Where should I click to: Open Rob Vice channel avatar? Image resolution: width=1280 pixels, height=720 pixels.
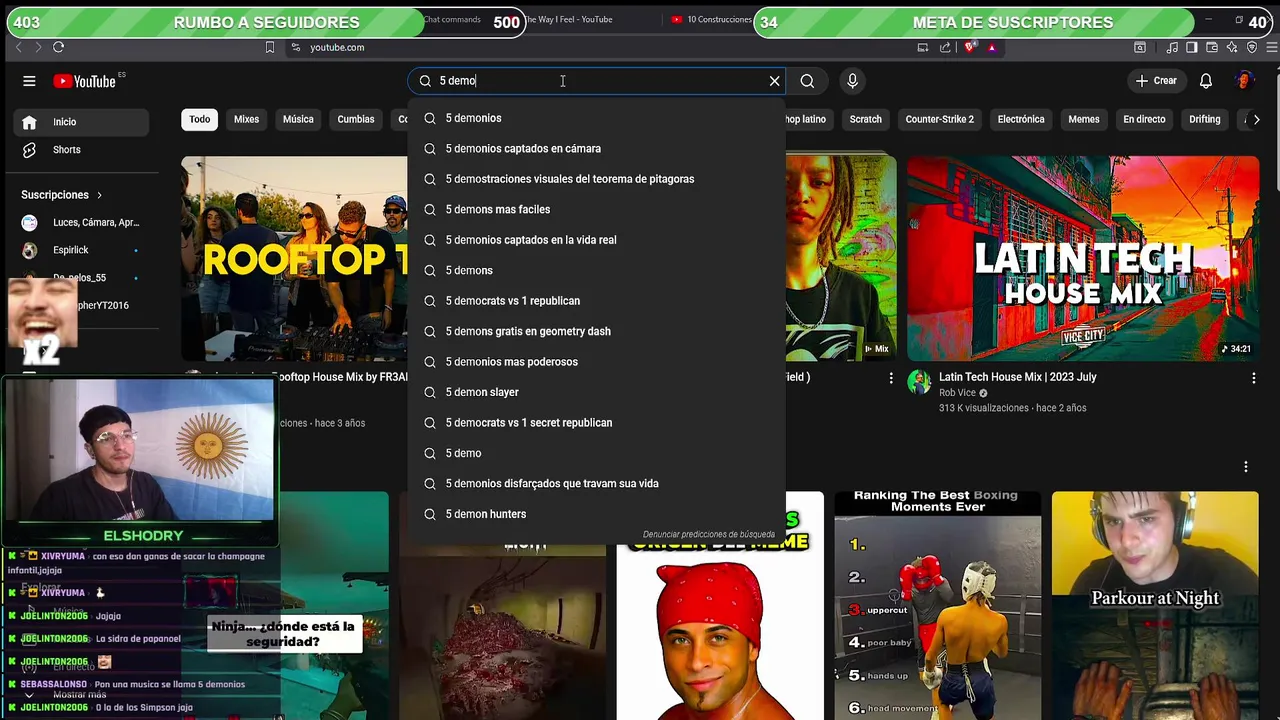(919, 381)
